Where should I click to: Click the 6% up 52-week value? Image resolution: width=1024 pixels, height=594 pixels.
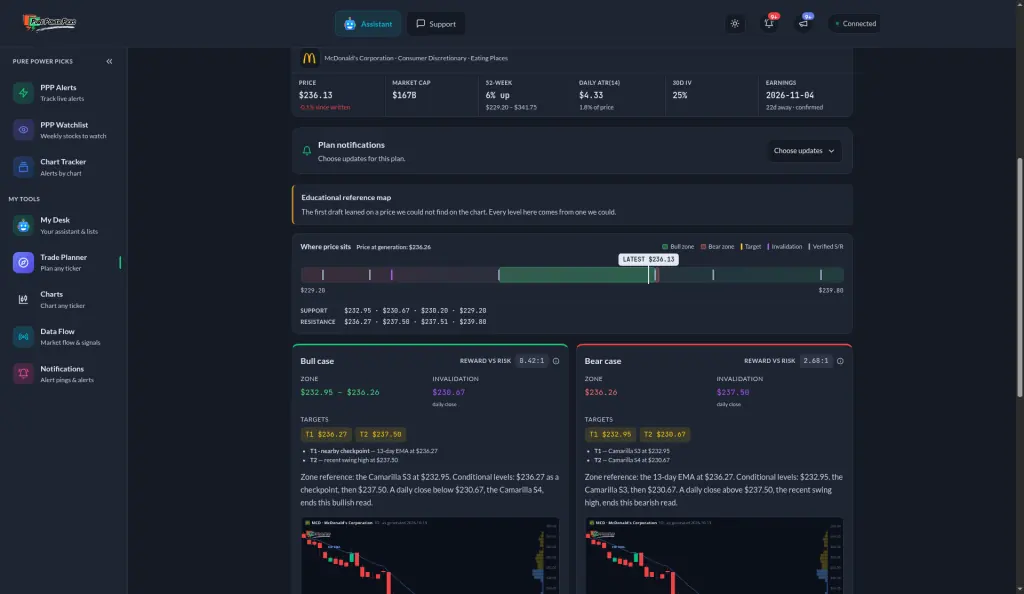click(x=498, y=95)
